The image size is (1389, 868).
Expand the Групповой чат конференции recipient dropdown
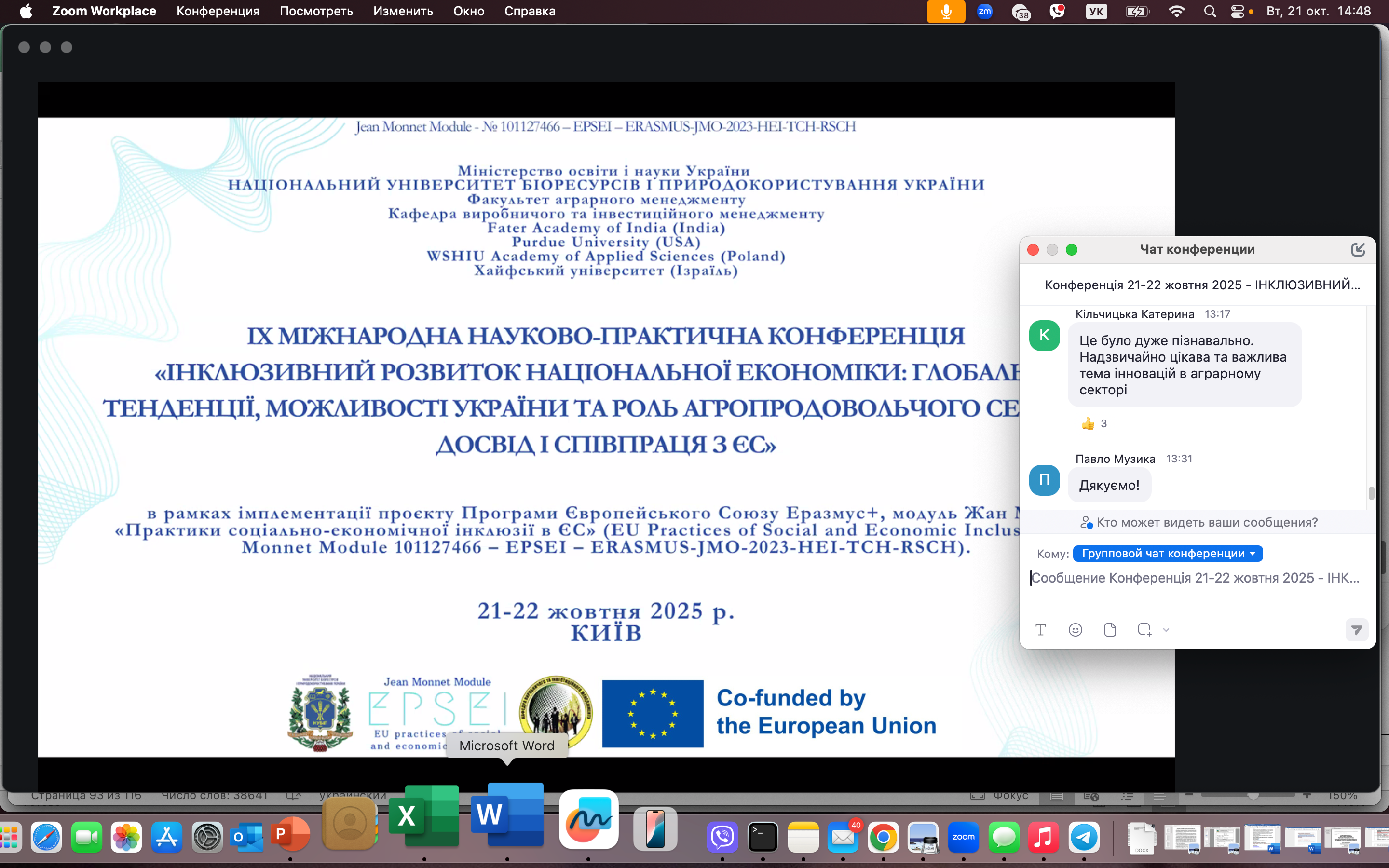[x=1168, y=554]
